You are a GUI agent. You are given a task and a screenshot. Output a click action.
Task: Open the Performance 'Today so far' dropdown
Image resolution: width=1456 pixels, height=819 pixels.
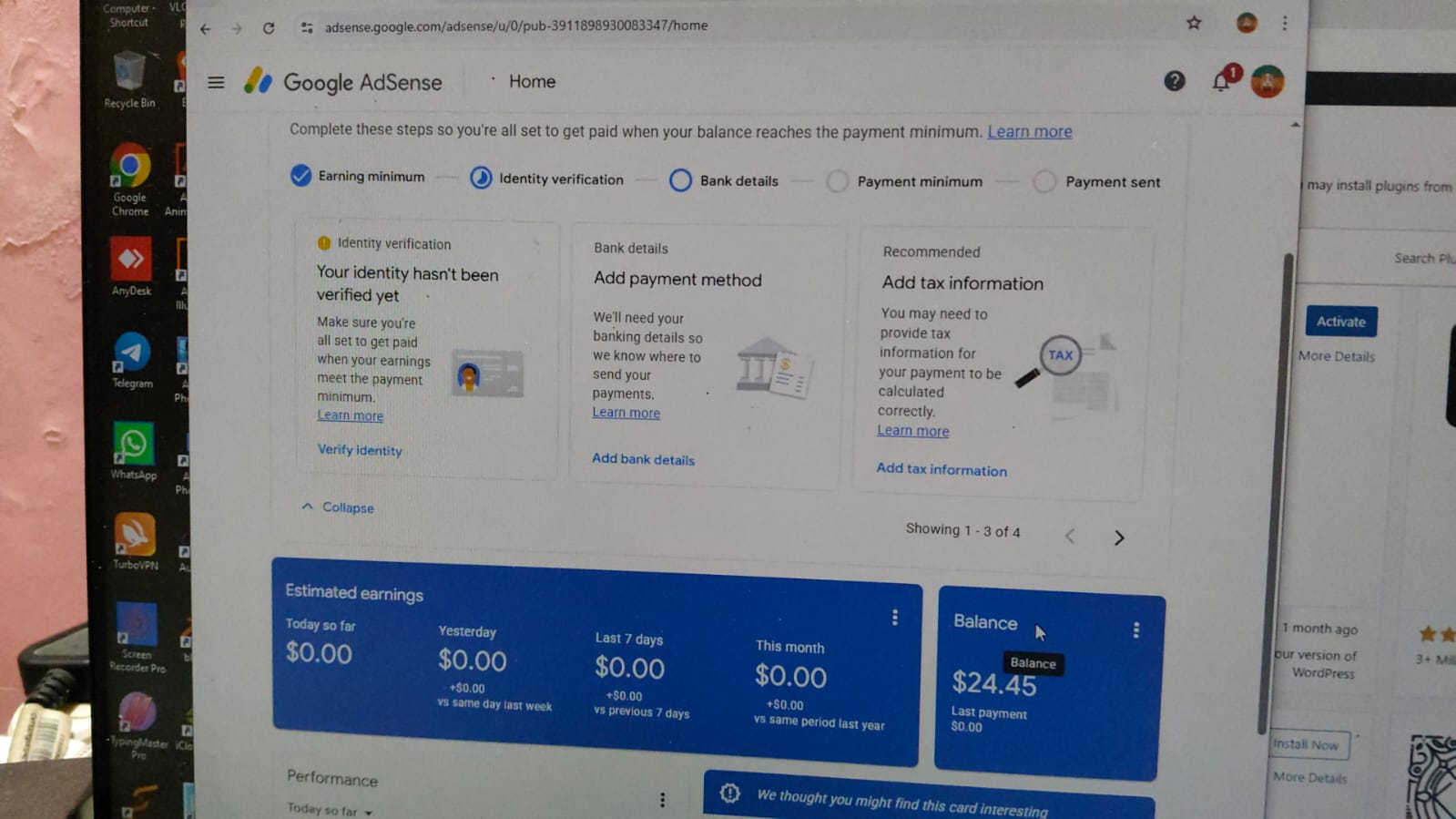tap(330, 810)
